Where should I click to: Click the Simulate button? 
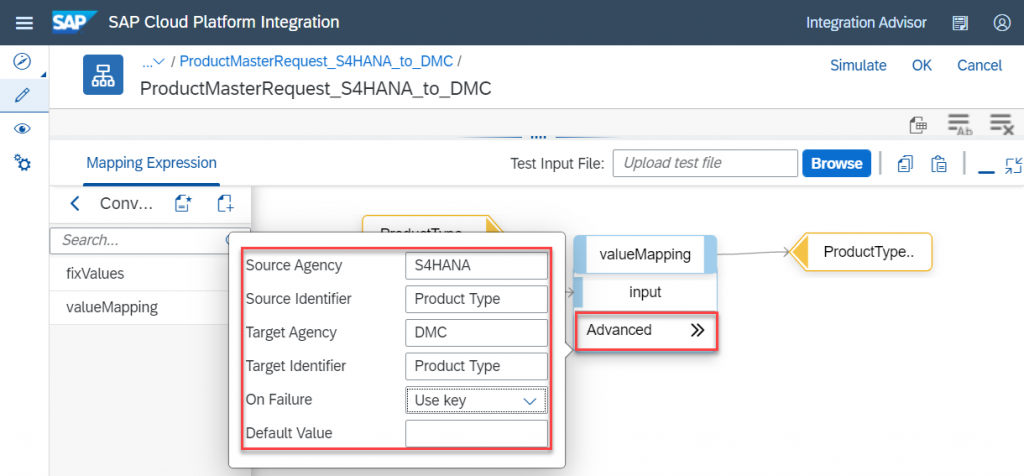pyautogui.click(x=858, y=65)
